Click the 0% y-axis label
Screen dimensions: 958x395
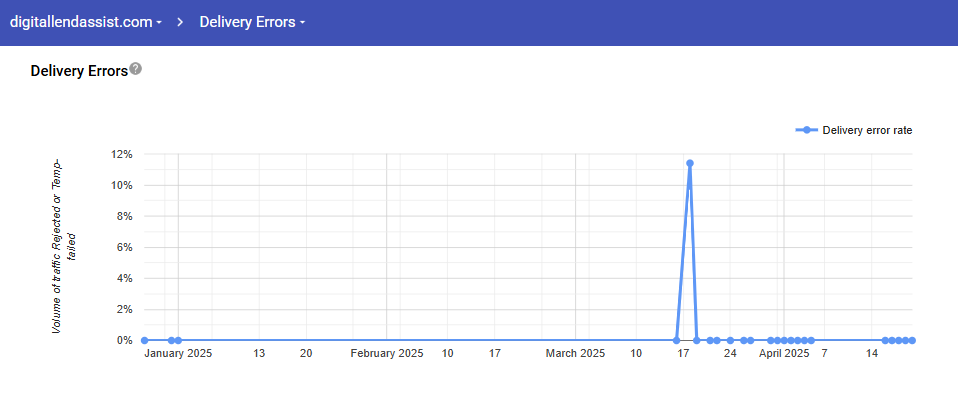pyautogui.click(x=125, y=340)
